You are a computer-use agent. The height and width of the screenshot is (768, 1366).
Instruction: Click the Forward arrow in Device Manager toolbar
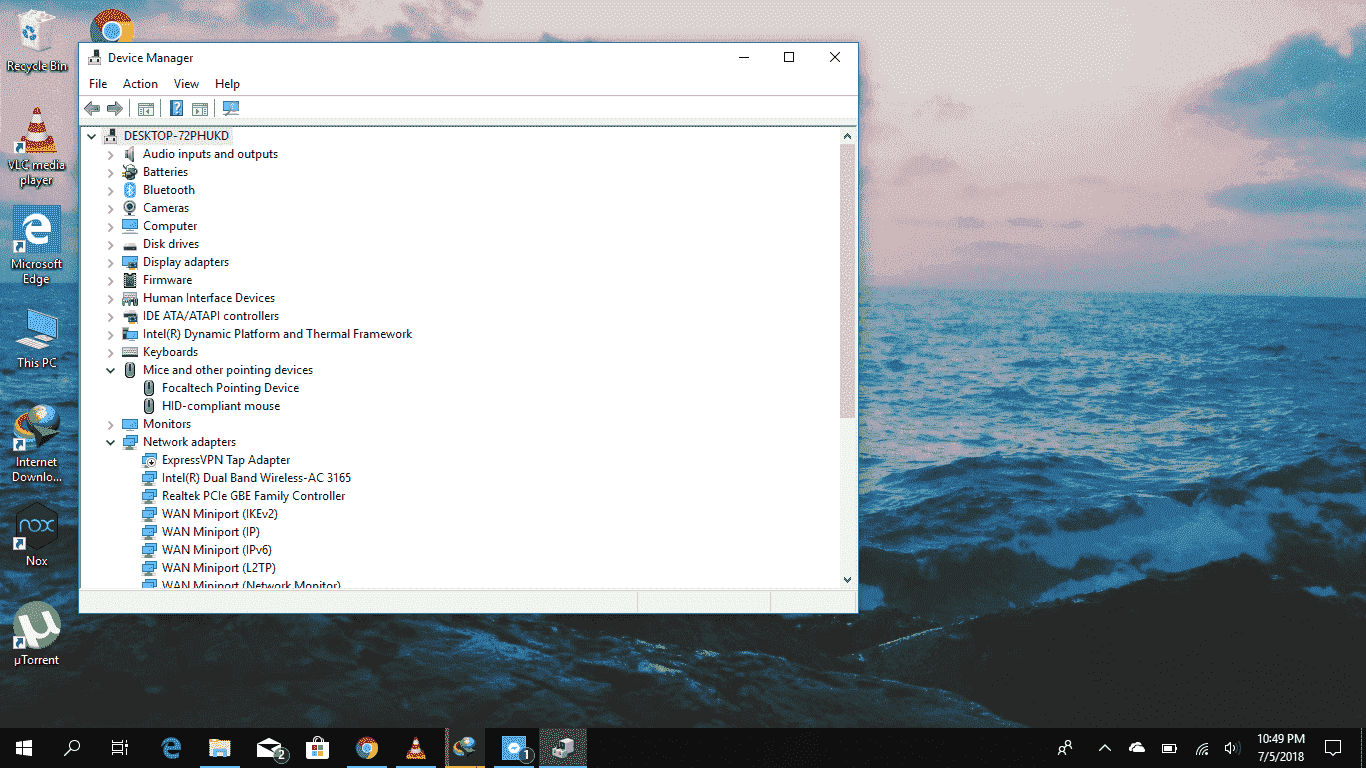tap(115, 108)
